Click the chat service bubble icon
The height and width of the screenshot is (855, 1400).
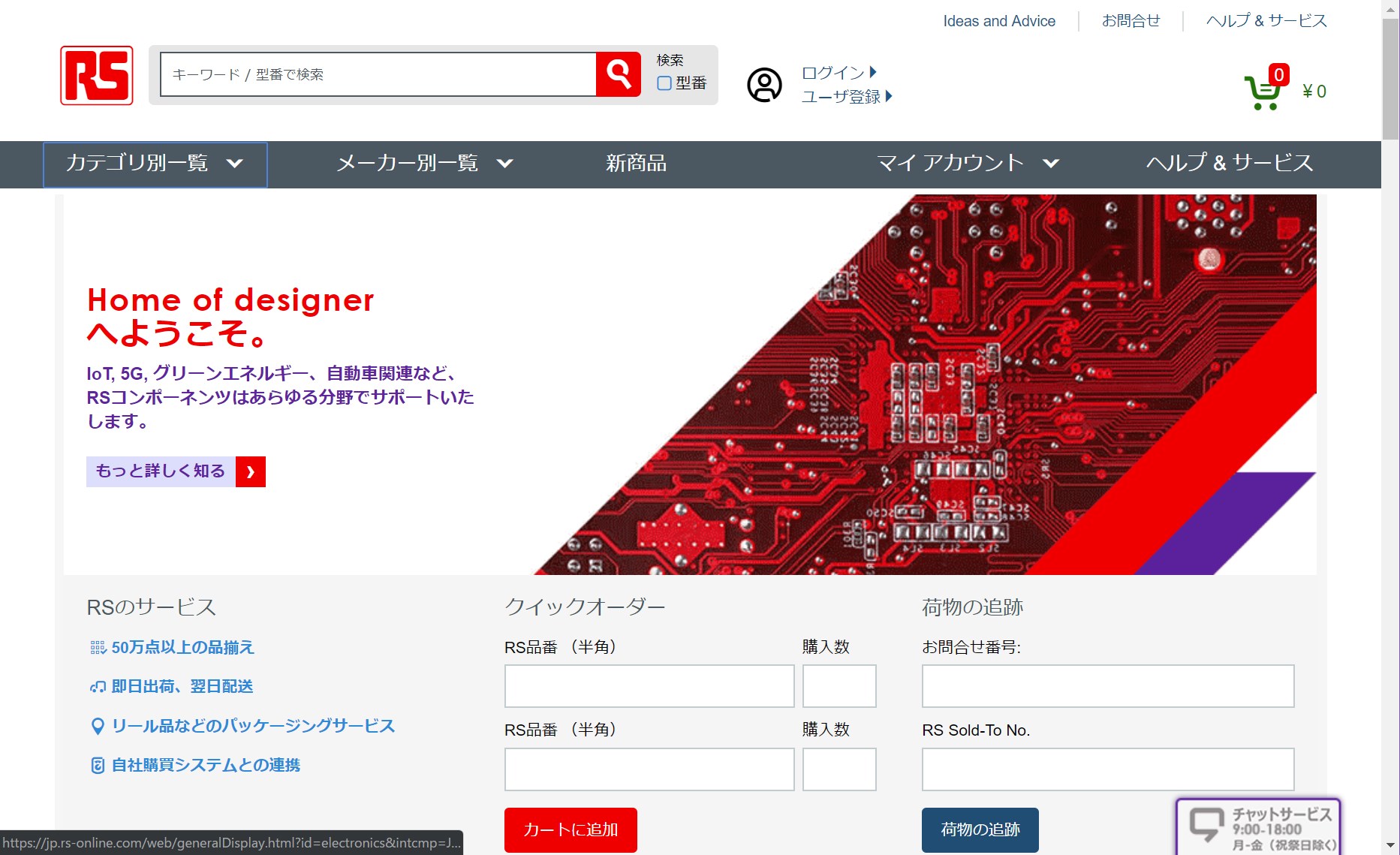(x=1207, y=824)
